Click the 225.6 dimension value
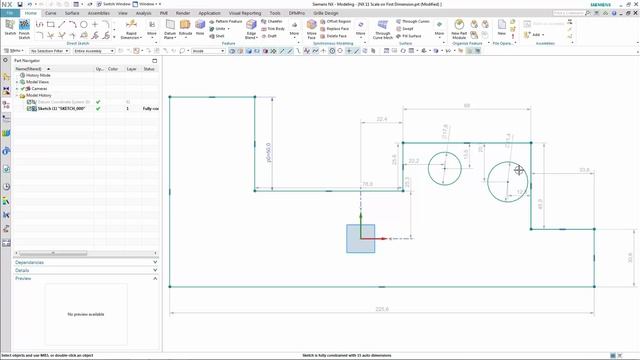 [x=382, y=309]
